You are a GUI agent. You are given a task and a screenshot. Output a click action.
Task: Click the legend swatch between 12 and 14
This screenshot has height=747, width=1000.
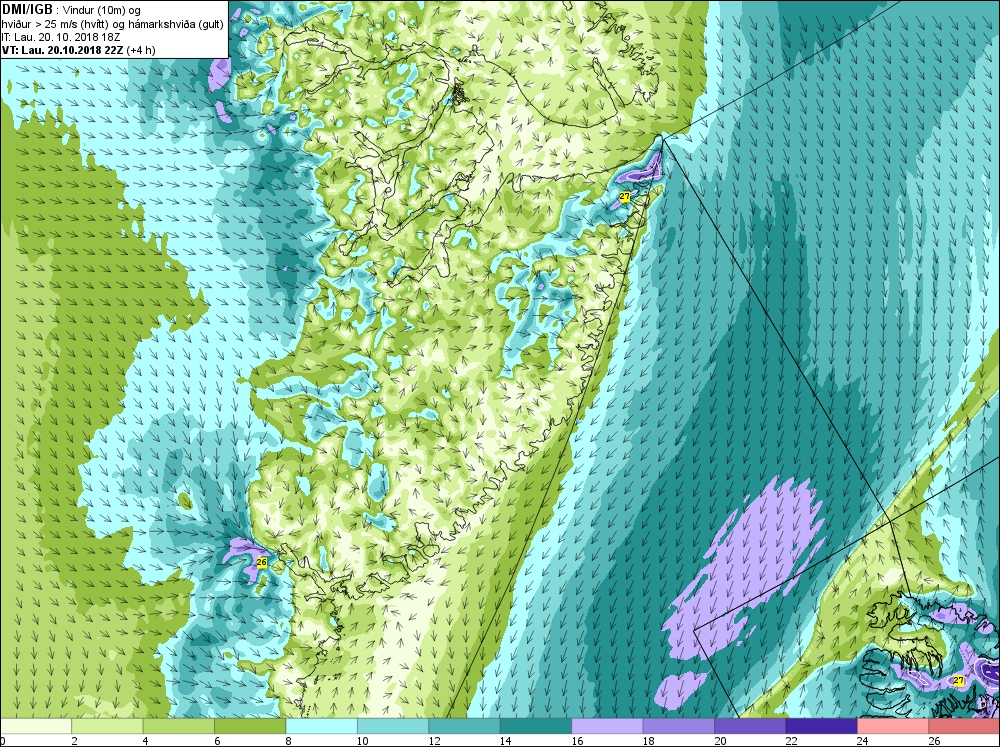click(464, 726)
